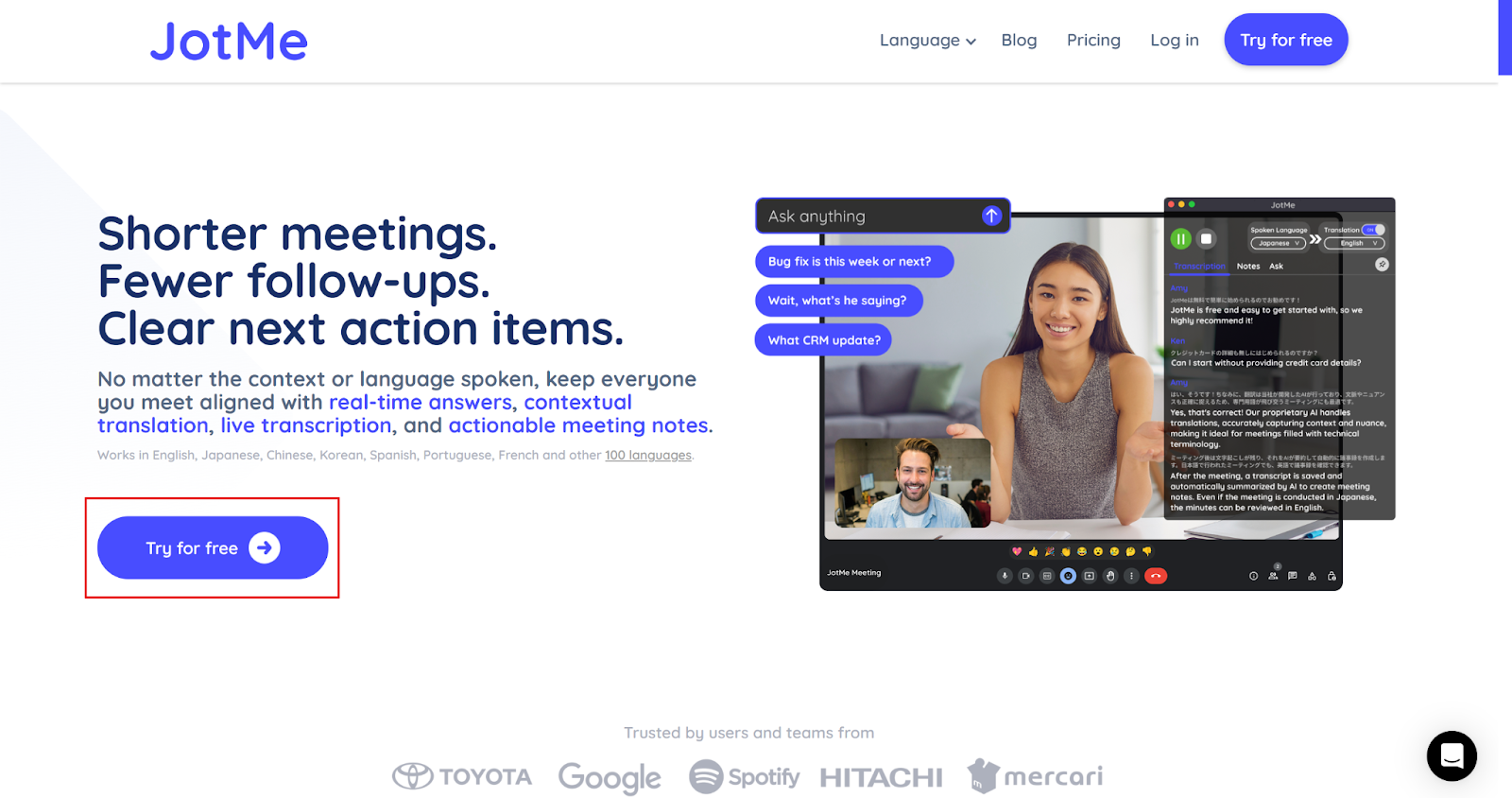Click the 'Trusted by users and teams from' text

pos(748,733)
